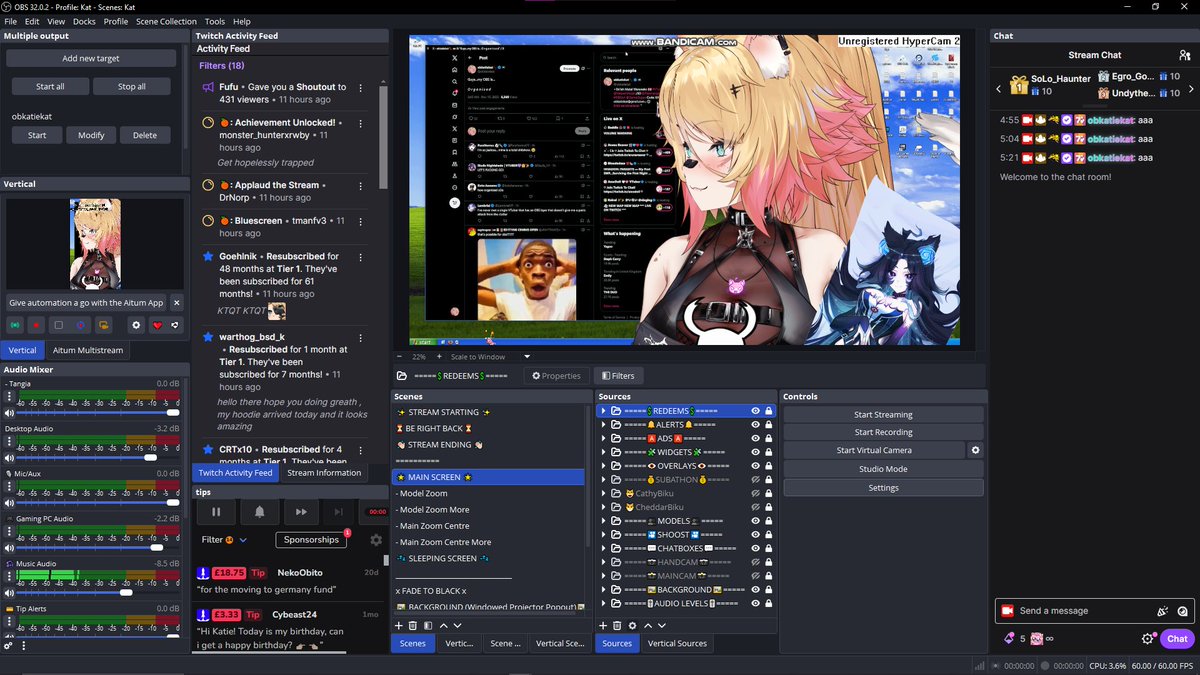Click Add new target button

[91, 59]
